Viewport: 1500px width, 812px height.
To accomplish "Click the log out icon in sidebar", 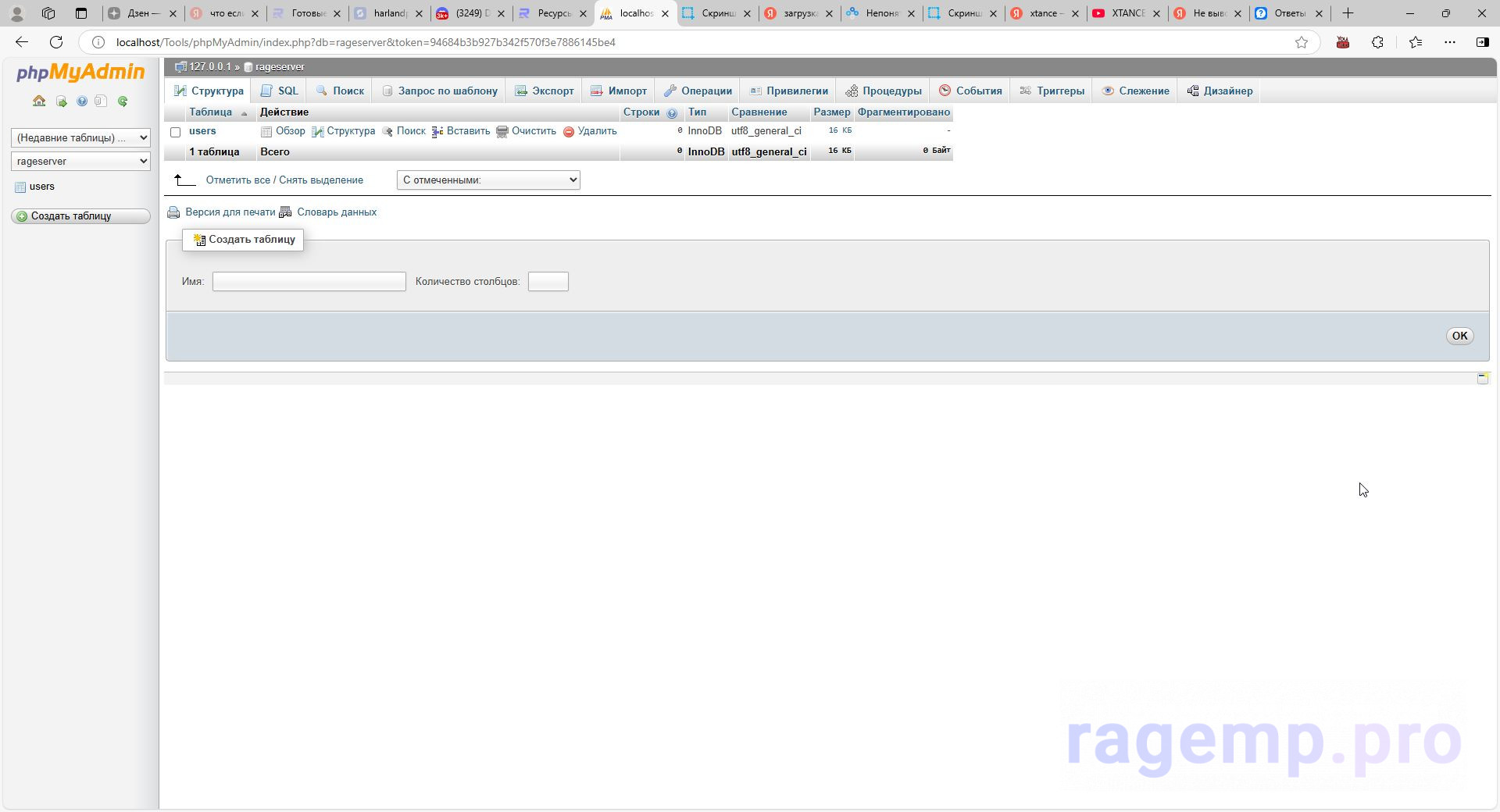I will point(61,101).
